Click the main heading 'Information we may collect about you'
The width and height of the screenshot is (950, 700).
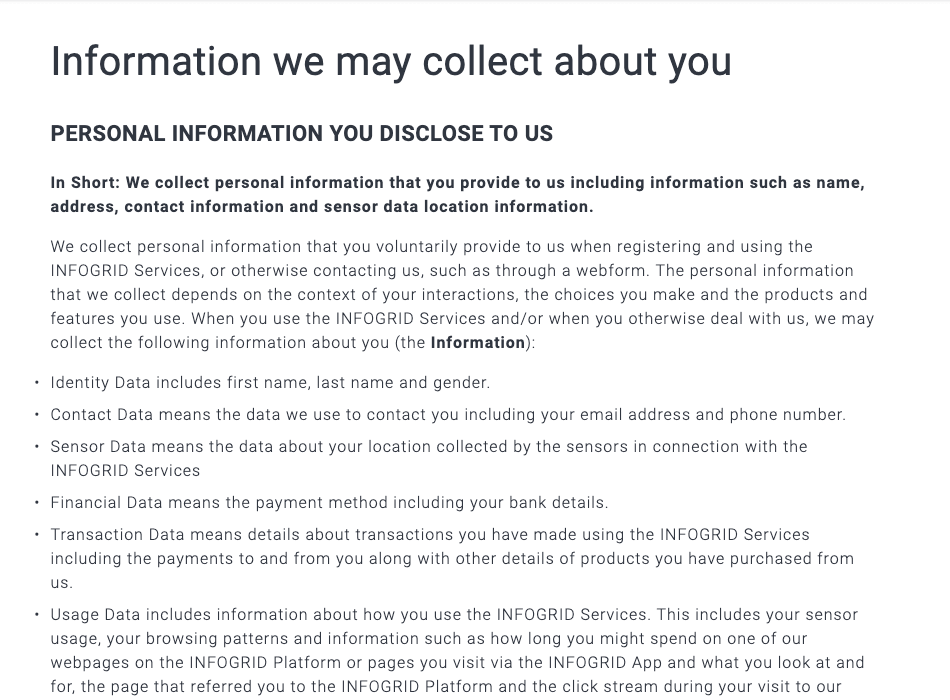391,62
